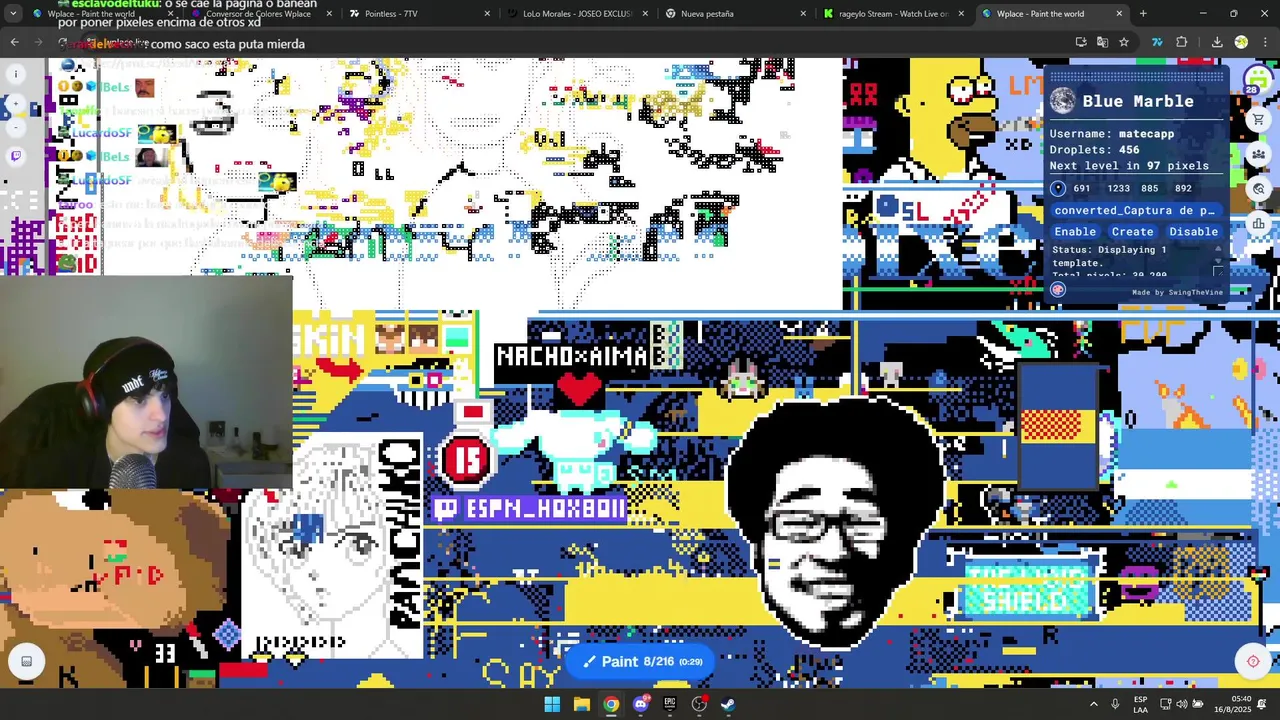1280x720 pixels.
Task: Click the status textarea resize grip
Action: click(x=1217, y=271)
